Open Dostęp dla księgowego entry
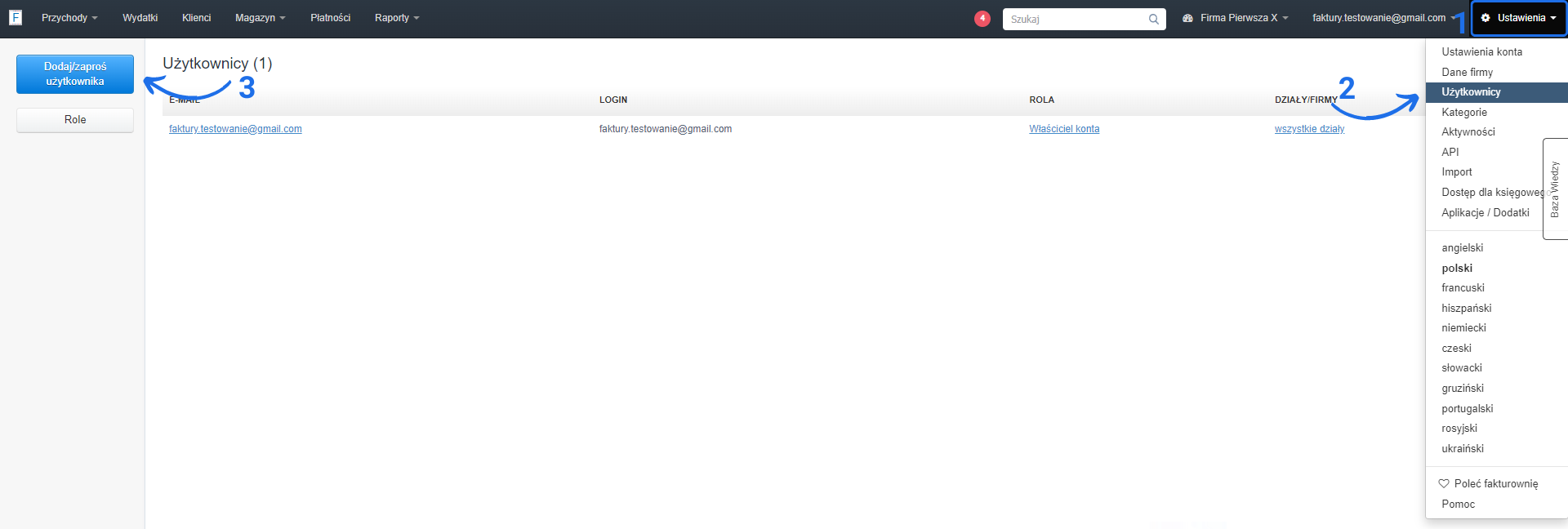This screenshot has height=529, width=1568. [1491, 192]
